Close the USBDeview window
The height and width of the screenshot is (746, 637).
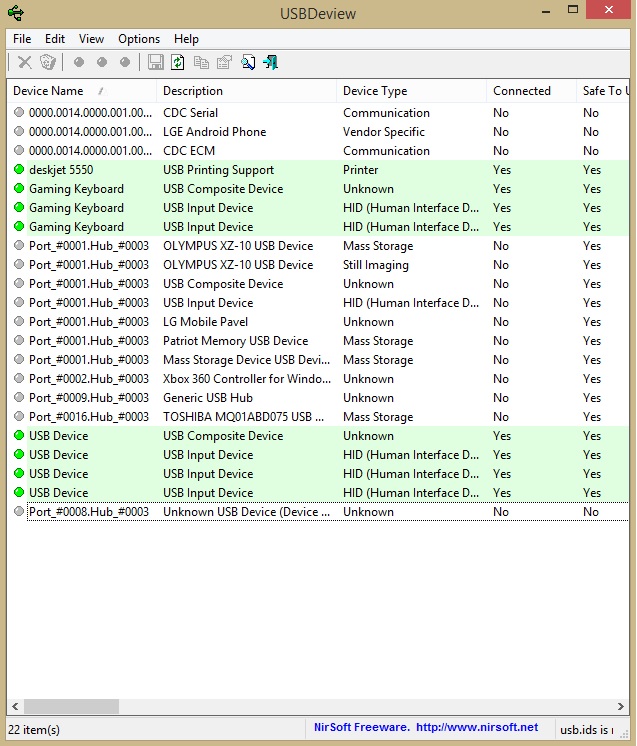[x=608, y=10]
